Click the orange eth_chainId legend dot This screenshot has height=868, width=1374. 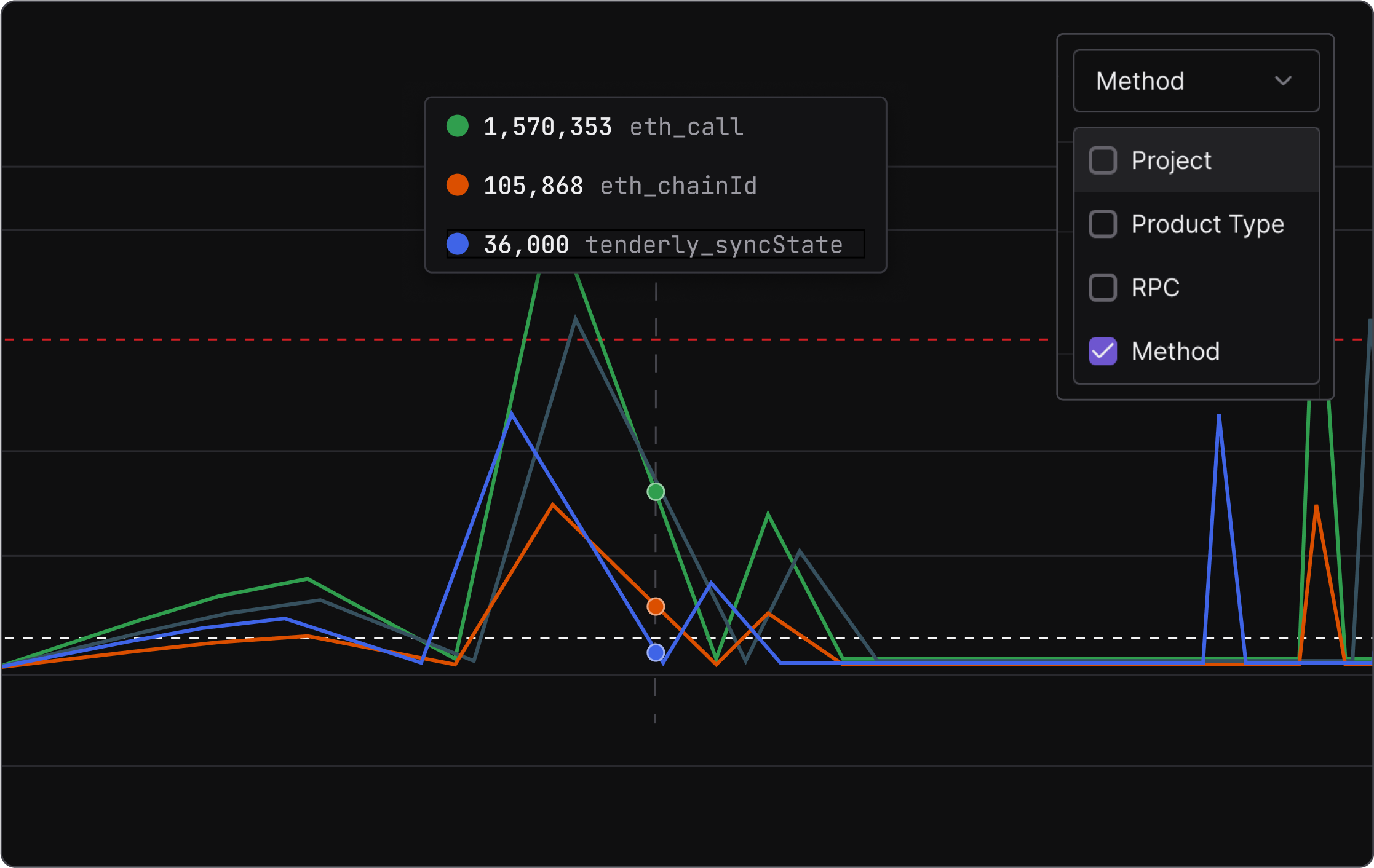point(458,185)
